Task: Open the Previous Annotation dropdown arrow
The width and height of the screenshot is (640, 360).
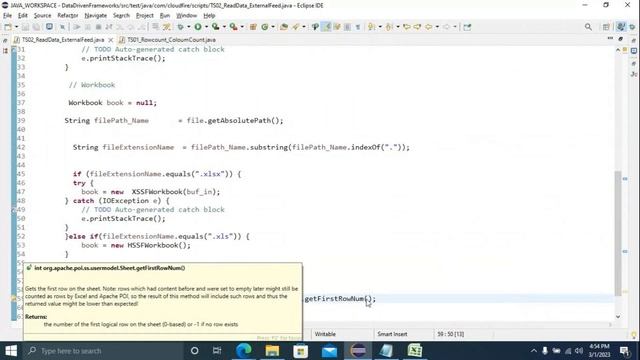Action: (x=397, y=27)
